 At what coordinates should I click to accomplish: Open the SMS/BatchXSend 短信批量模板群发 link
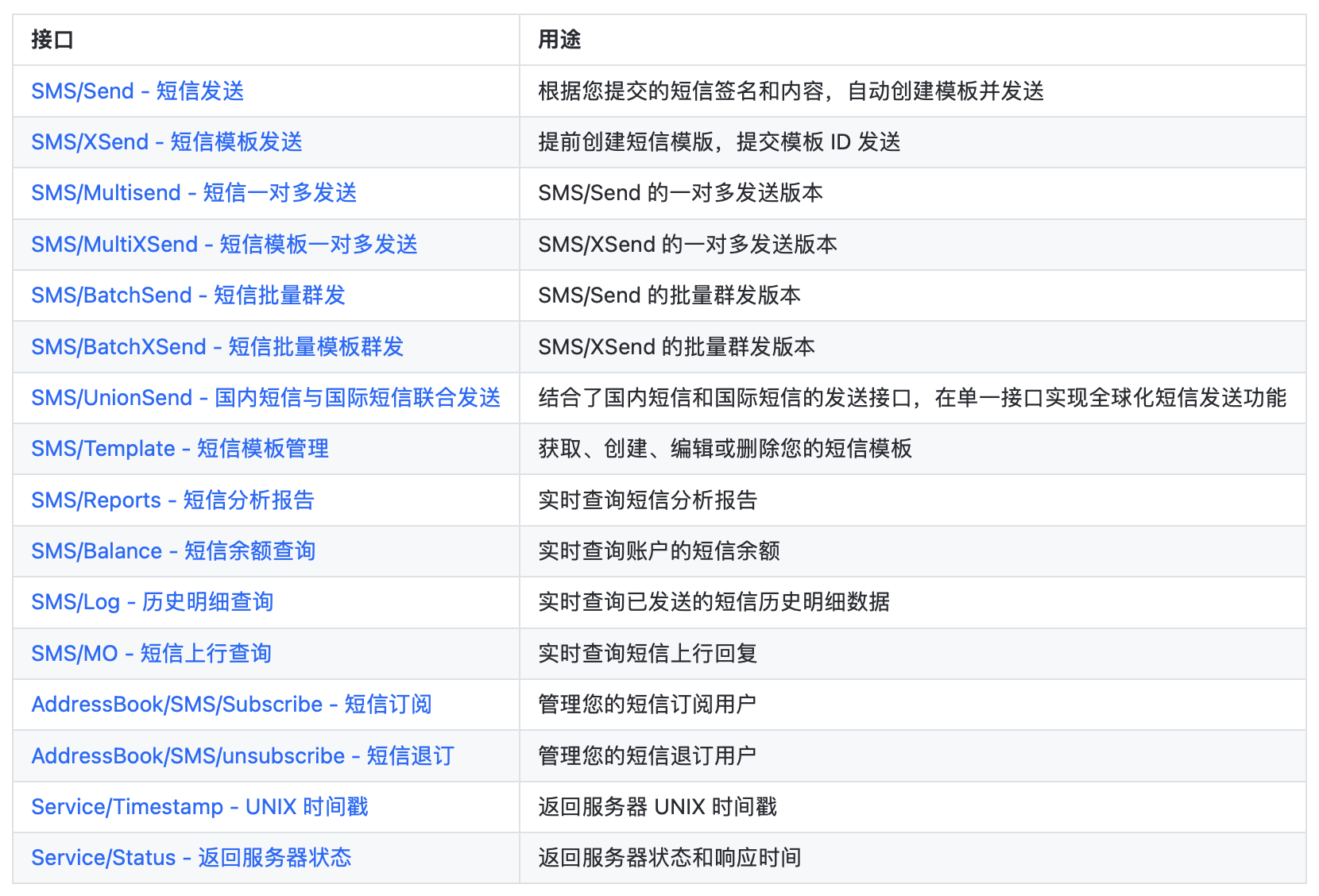pos(218,347)
